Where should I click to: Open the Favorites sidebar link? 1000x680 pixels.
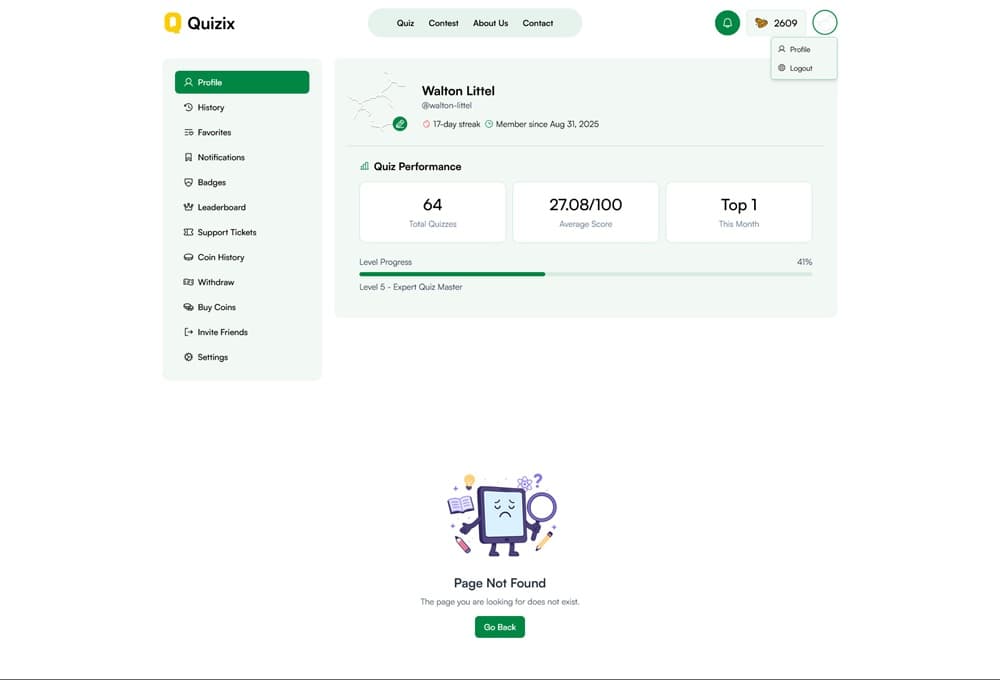pyautogui.click(x=214, y=132)
